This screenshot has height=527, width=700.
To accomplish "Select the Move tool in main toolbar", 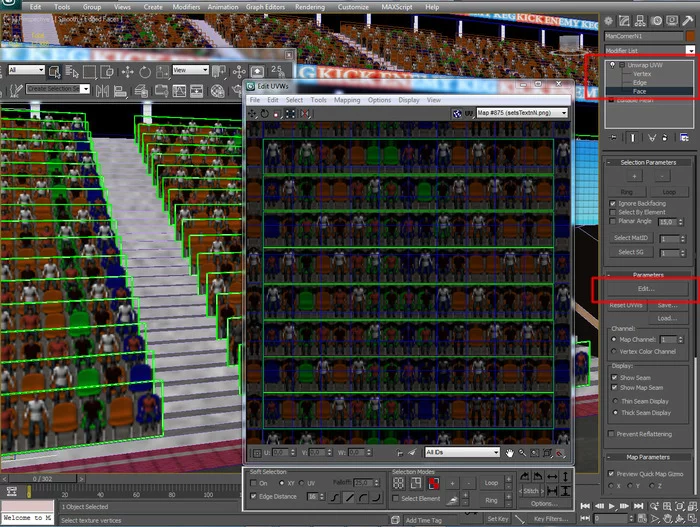I will [128, 72].
